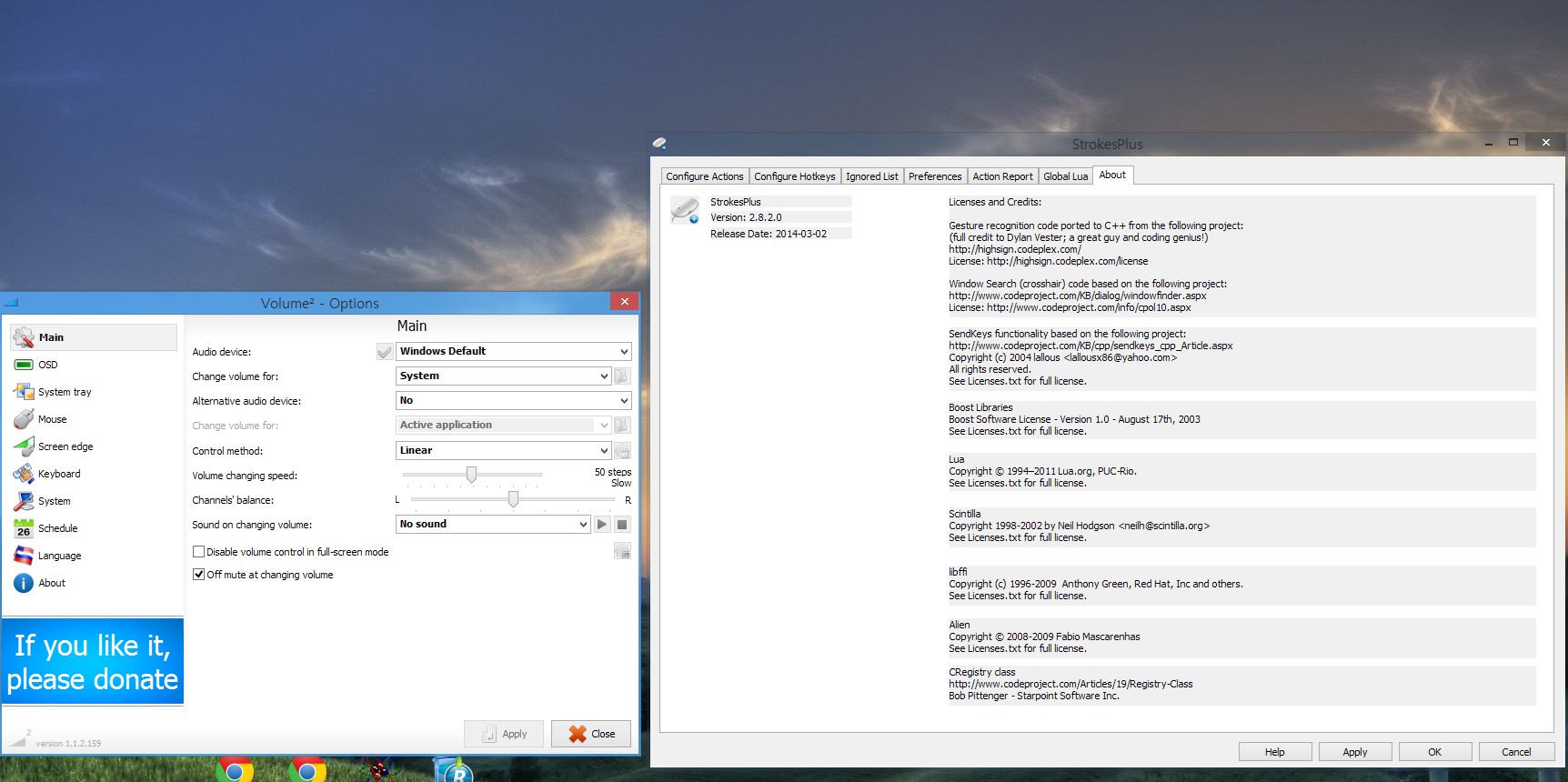Open the Ignored List tab
The width and height of the screenshot is (1568, 782).
pyautogui.click(x=872, y=176)
